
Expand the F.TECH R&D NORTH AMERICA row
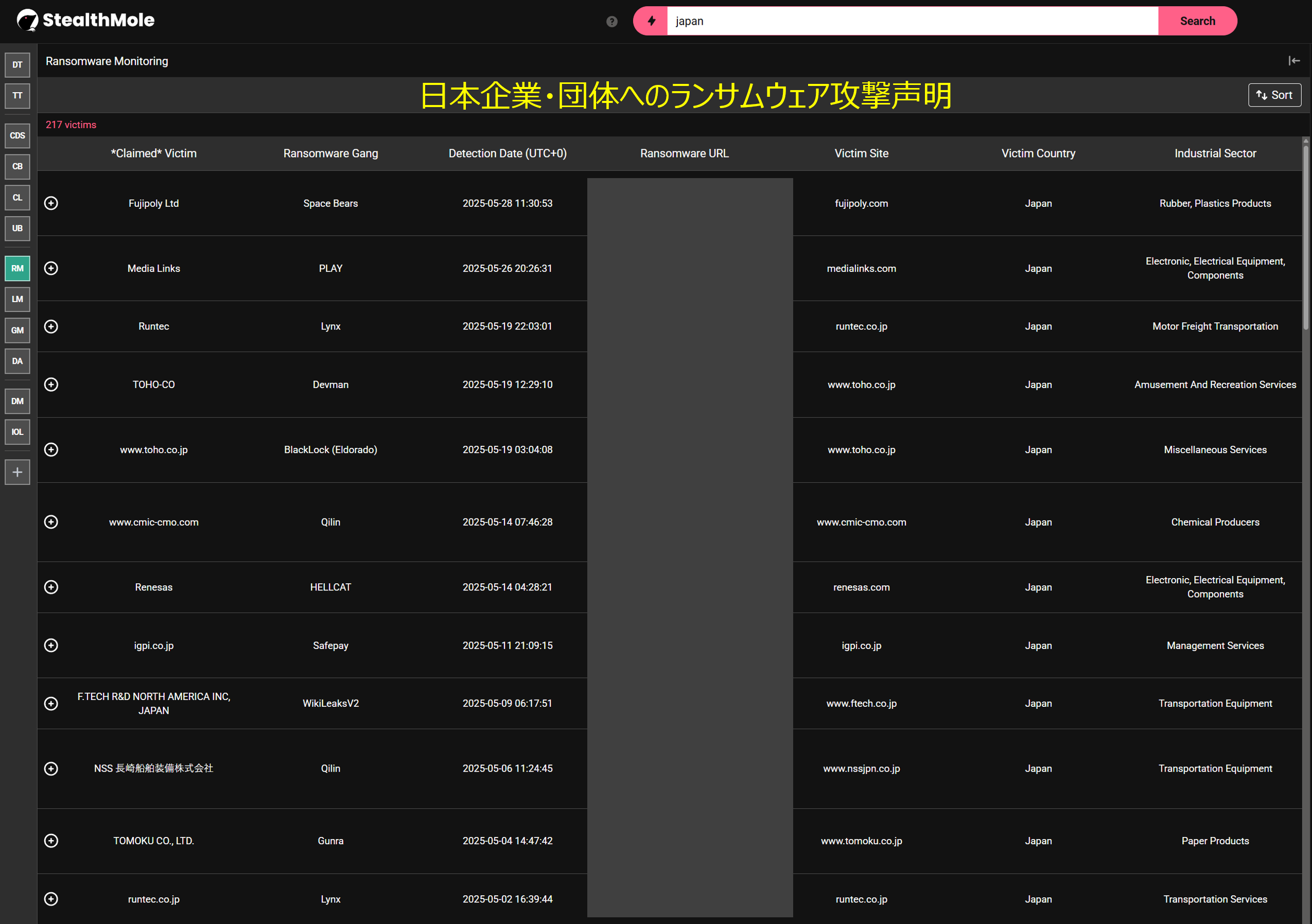coord(51,704)
